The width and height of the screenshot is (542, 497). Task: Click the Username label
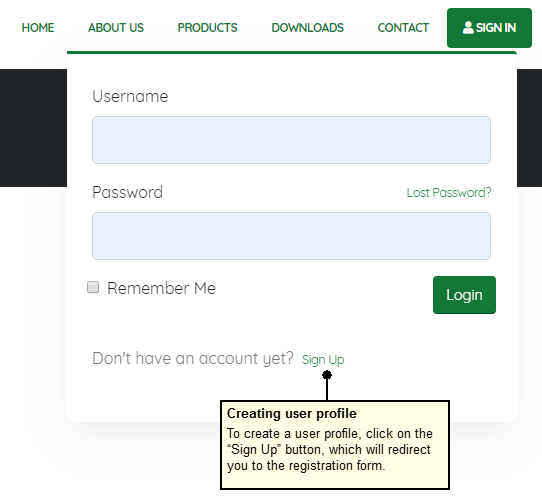point(130,96)
